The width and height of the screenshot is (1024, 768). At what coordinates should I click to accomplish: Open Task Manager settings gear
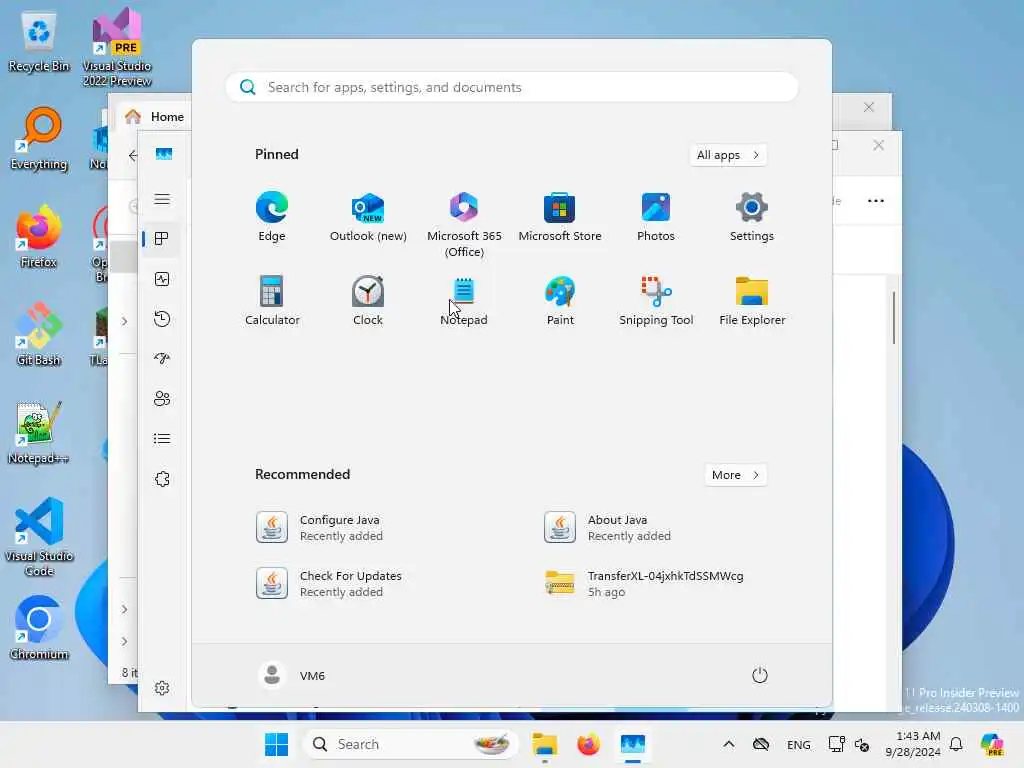162,688
